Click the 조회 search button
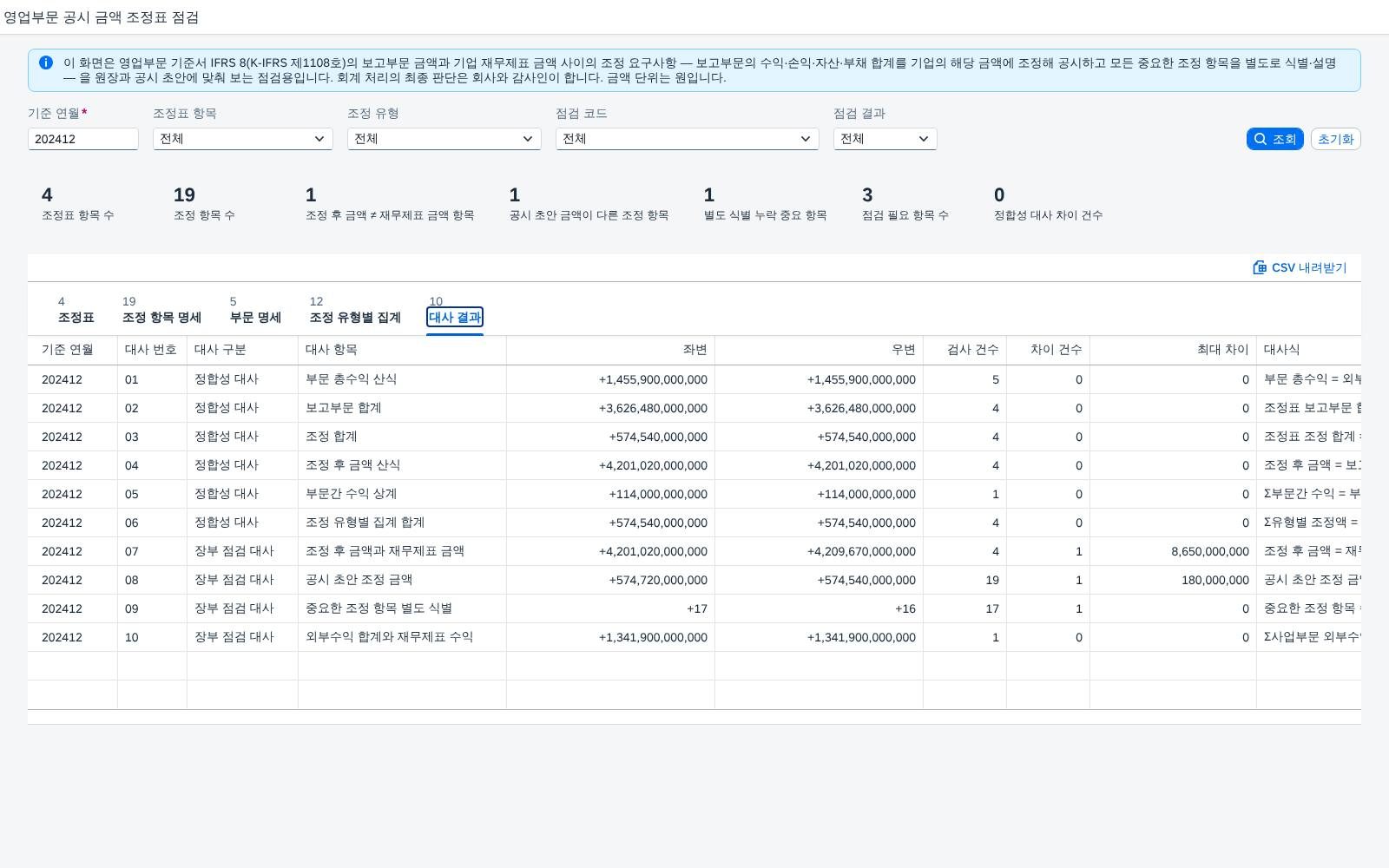Viewport: 1389px width, 868px height. pos(1274,139)
